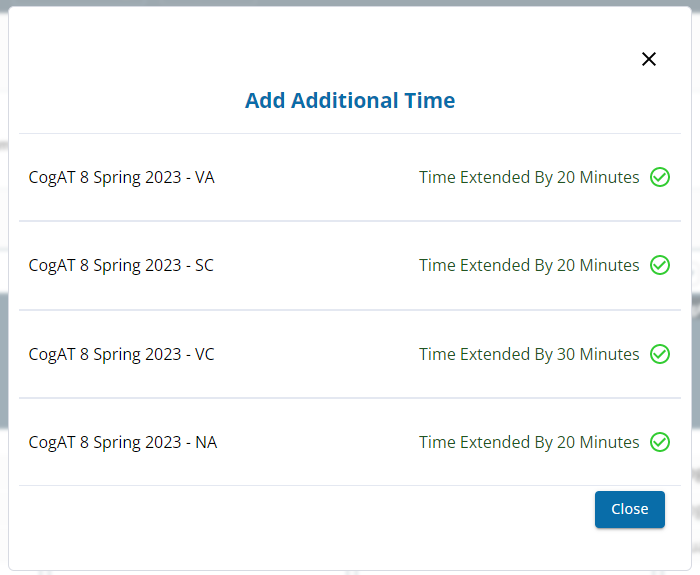Screen dimensions: 700x575
Task: Click the VA 'Time Extended By 20 Minutes' status
Action: pyautogui.click(x=529, y=177)
